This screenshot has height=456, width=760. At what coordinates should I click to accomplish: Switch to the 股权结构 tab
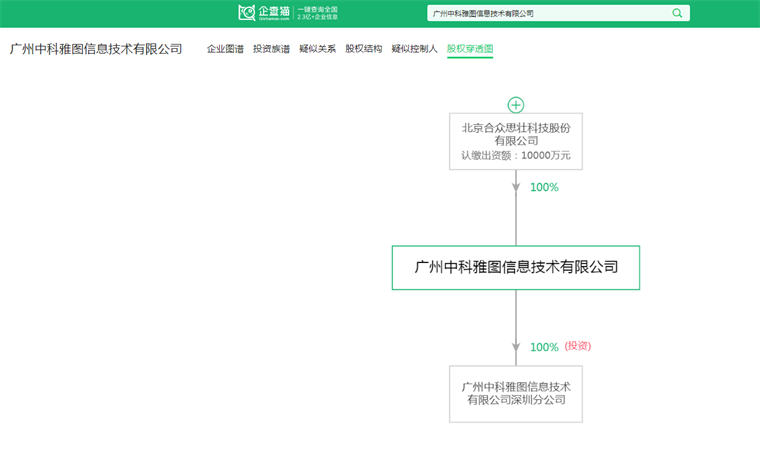click(364, 49)
